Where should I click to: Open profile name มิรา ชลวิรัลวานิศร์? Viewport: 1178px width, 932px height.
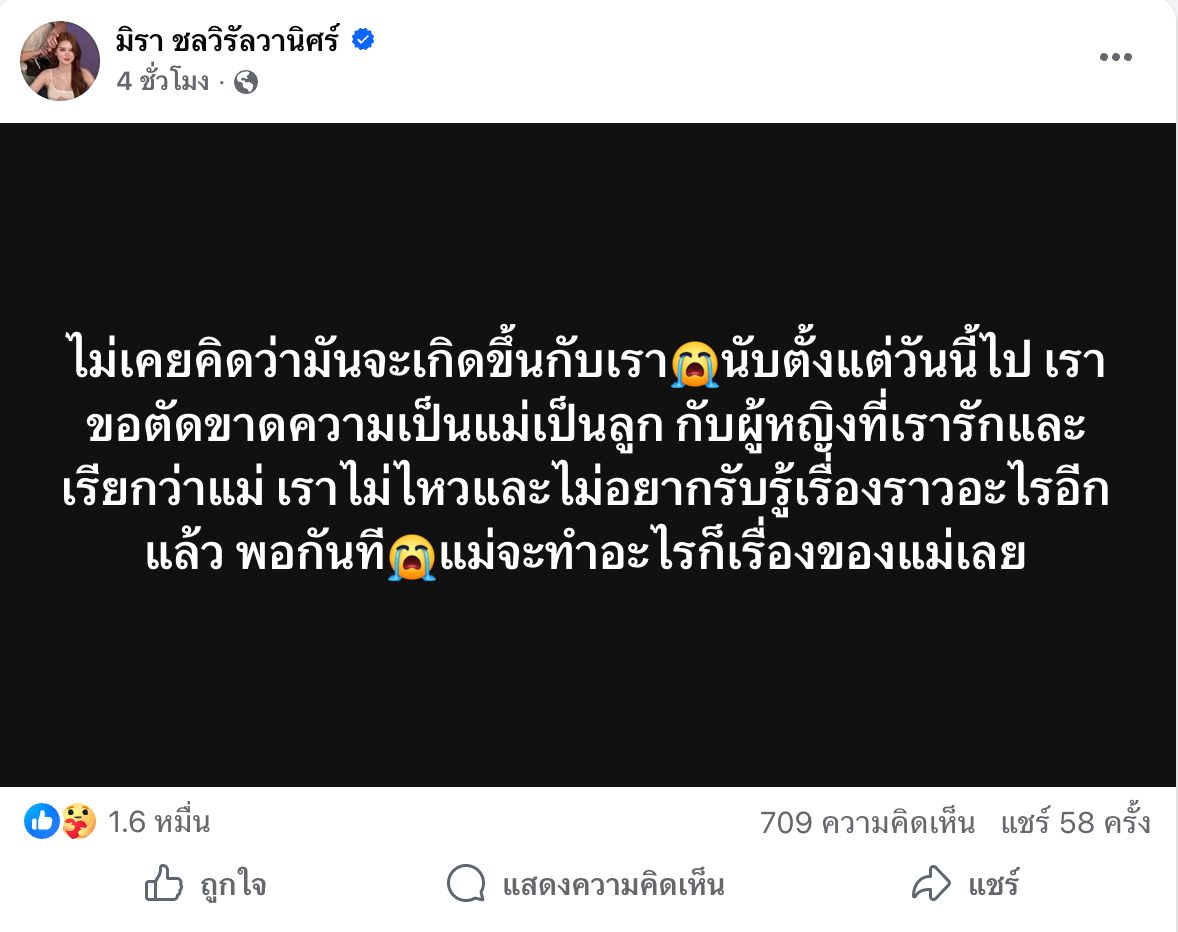(227, 41)
